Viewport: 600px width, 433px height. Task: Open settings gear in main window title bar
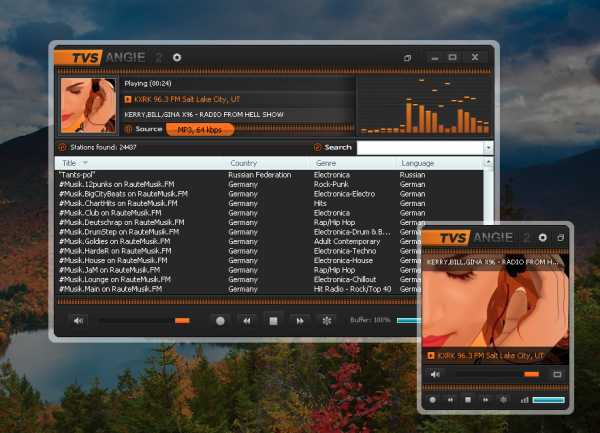[x=177, y=57]
